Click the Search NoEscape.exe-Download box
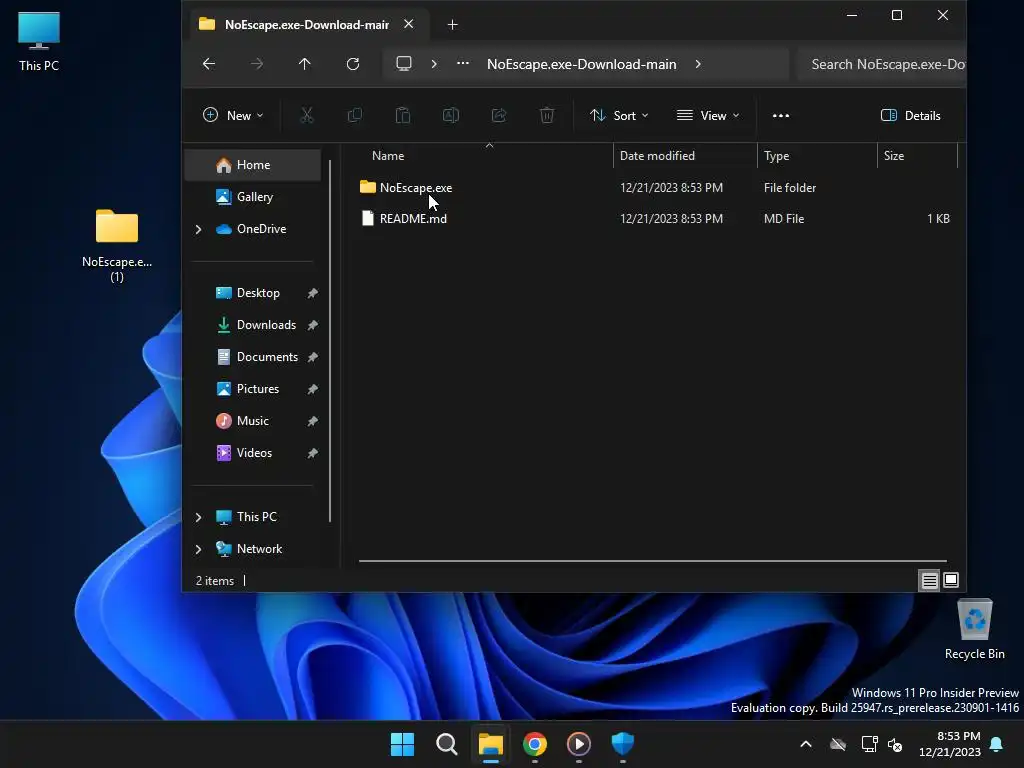 click(882, 64)
